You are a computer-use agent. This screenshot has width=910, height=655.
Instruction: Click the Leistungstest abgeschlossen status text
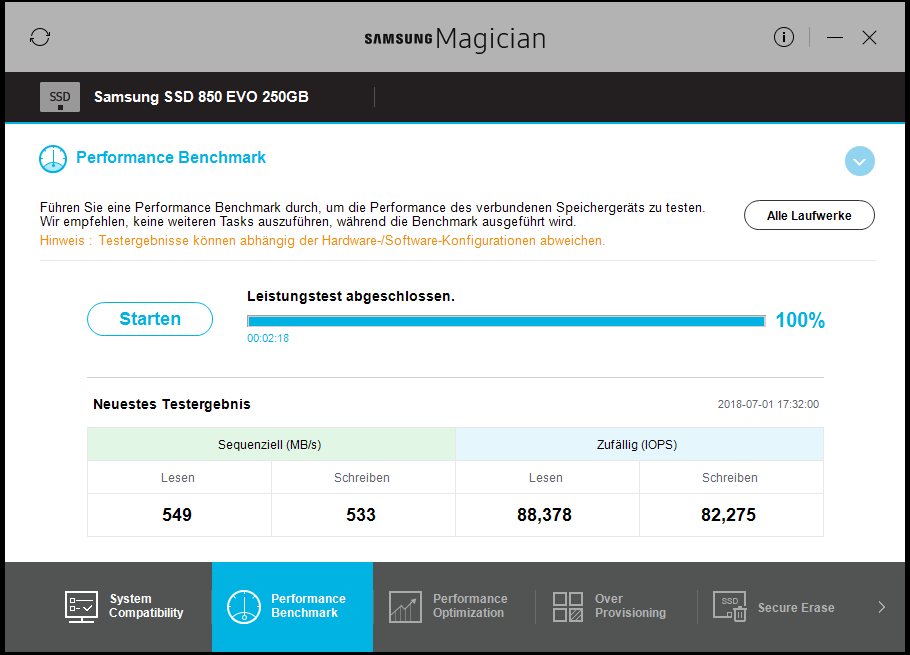pyautogui.click(x=351, y=296)
